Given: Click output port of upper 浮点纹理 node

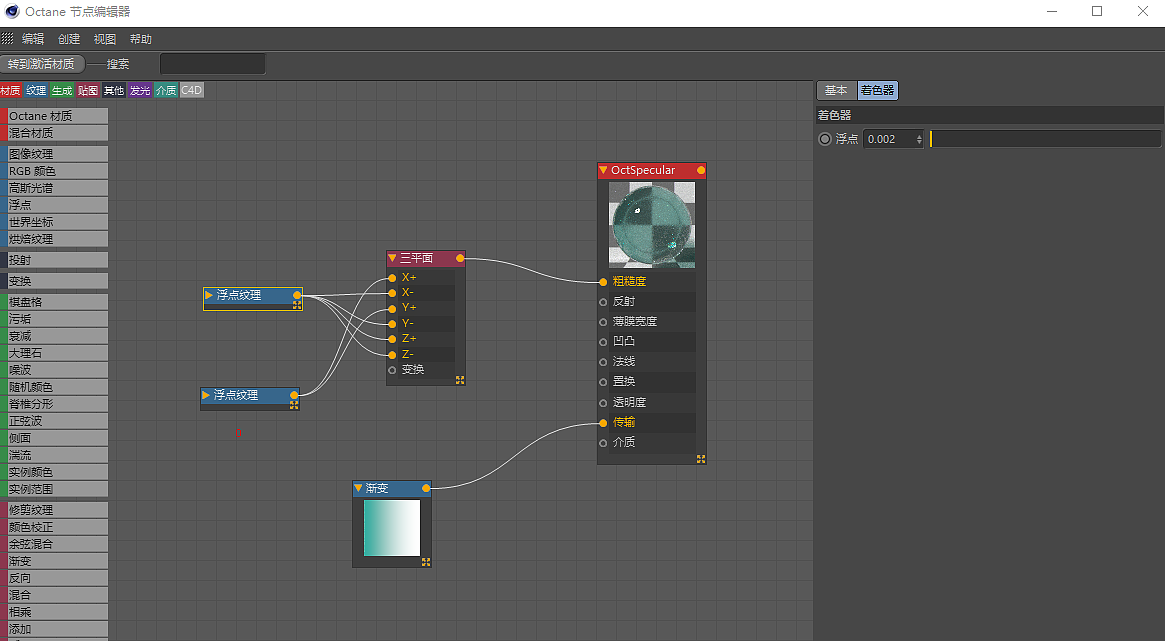Looking at the screenshot, I should (297, 295).
